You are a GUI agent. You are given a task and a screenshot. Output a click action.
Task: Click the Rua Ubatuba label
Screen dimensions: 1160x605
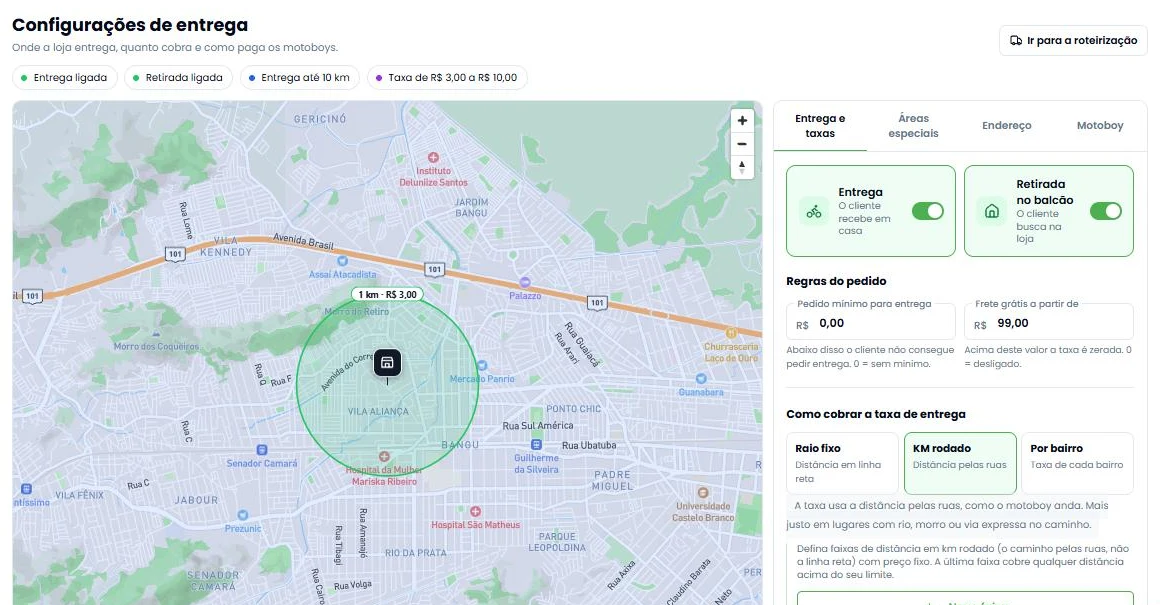click(x=589, y=445)
